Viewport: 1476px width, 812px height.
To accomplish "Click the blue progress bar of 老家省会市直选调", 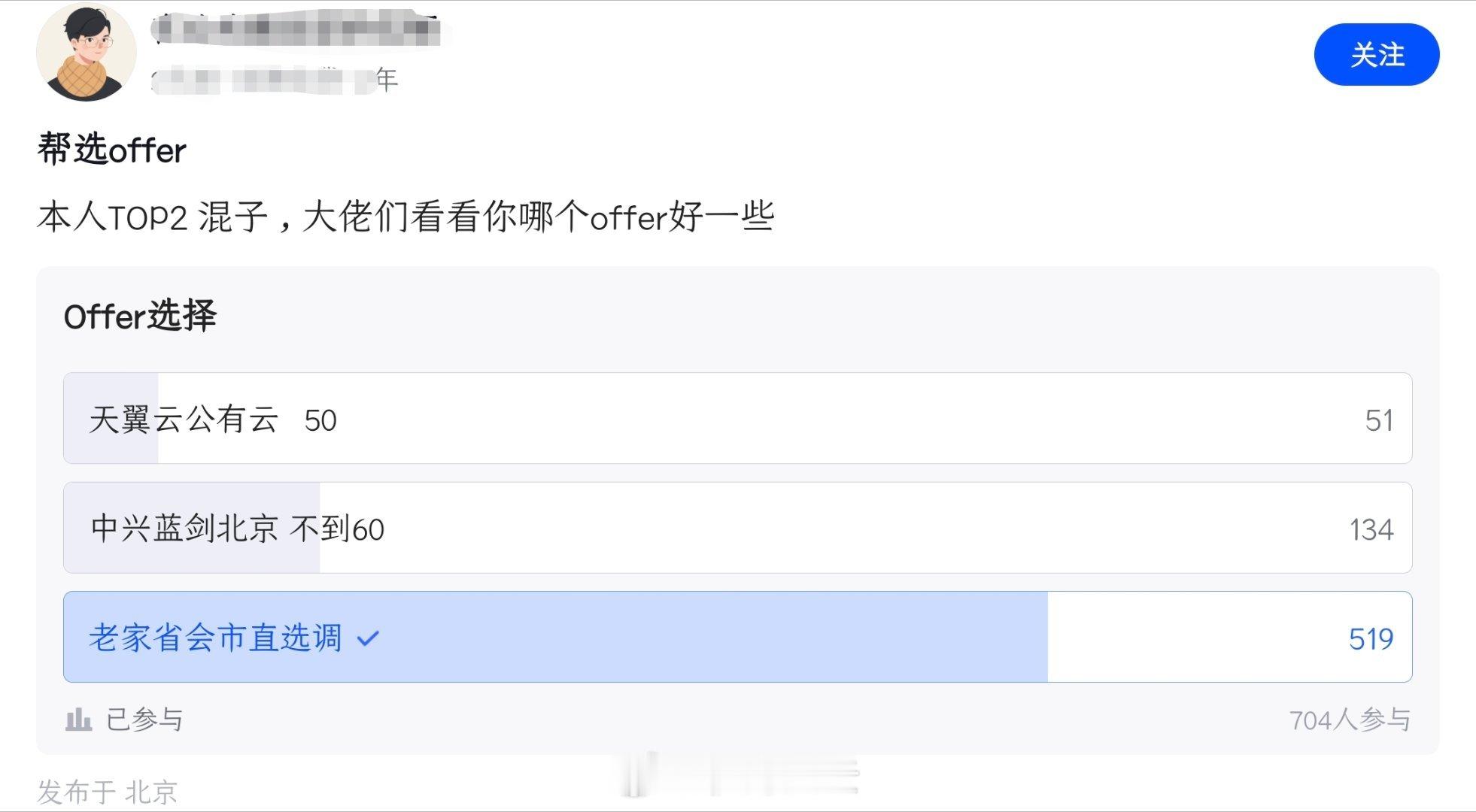I will (677, 637).
